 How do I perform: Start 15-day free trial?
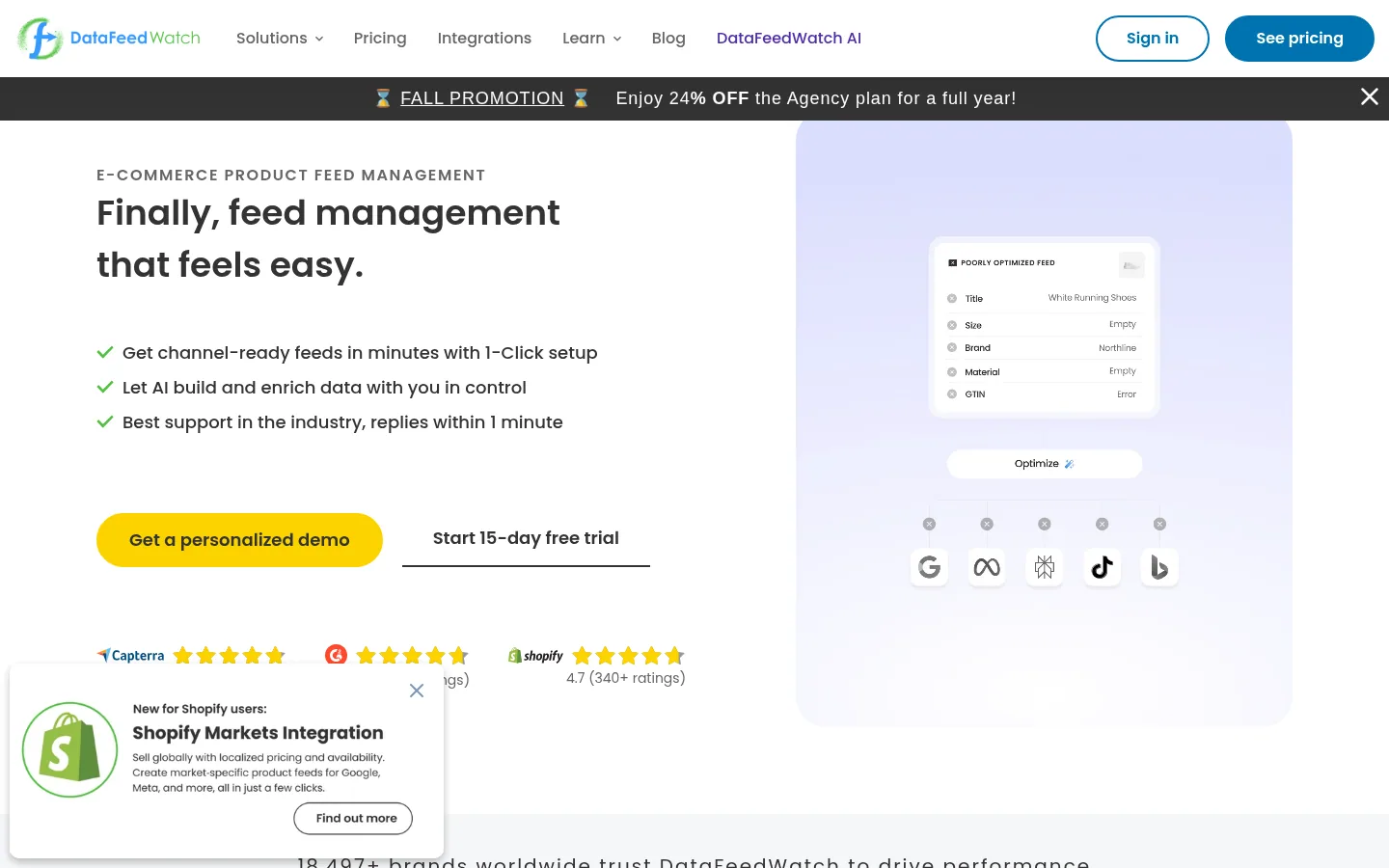[x=526, y=539]
